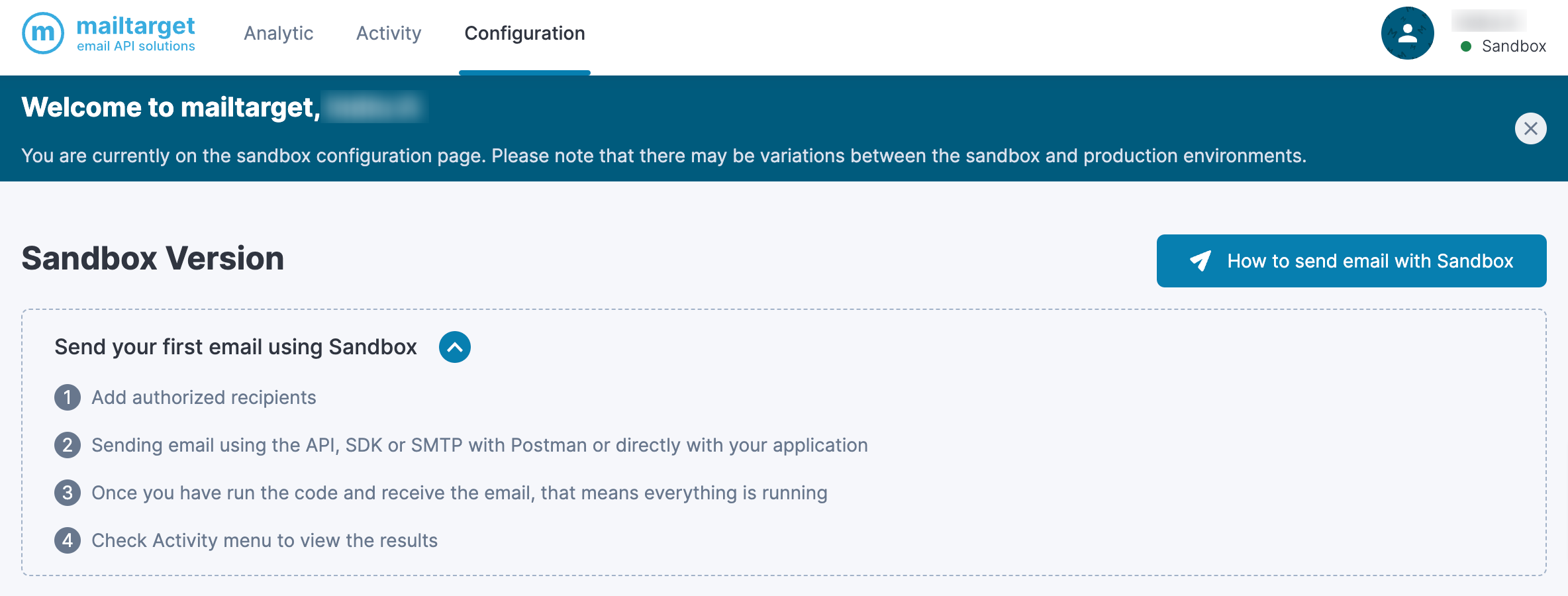This screenshot has height=596, width=1568.
Task: Click step 4 number badge
Action: pyautogui.click(x=68, y=540)
